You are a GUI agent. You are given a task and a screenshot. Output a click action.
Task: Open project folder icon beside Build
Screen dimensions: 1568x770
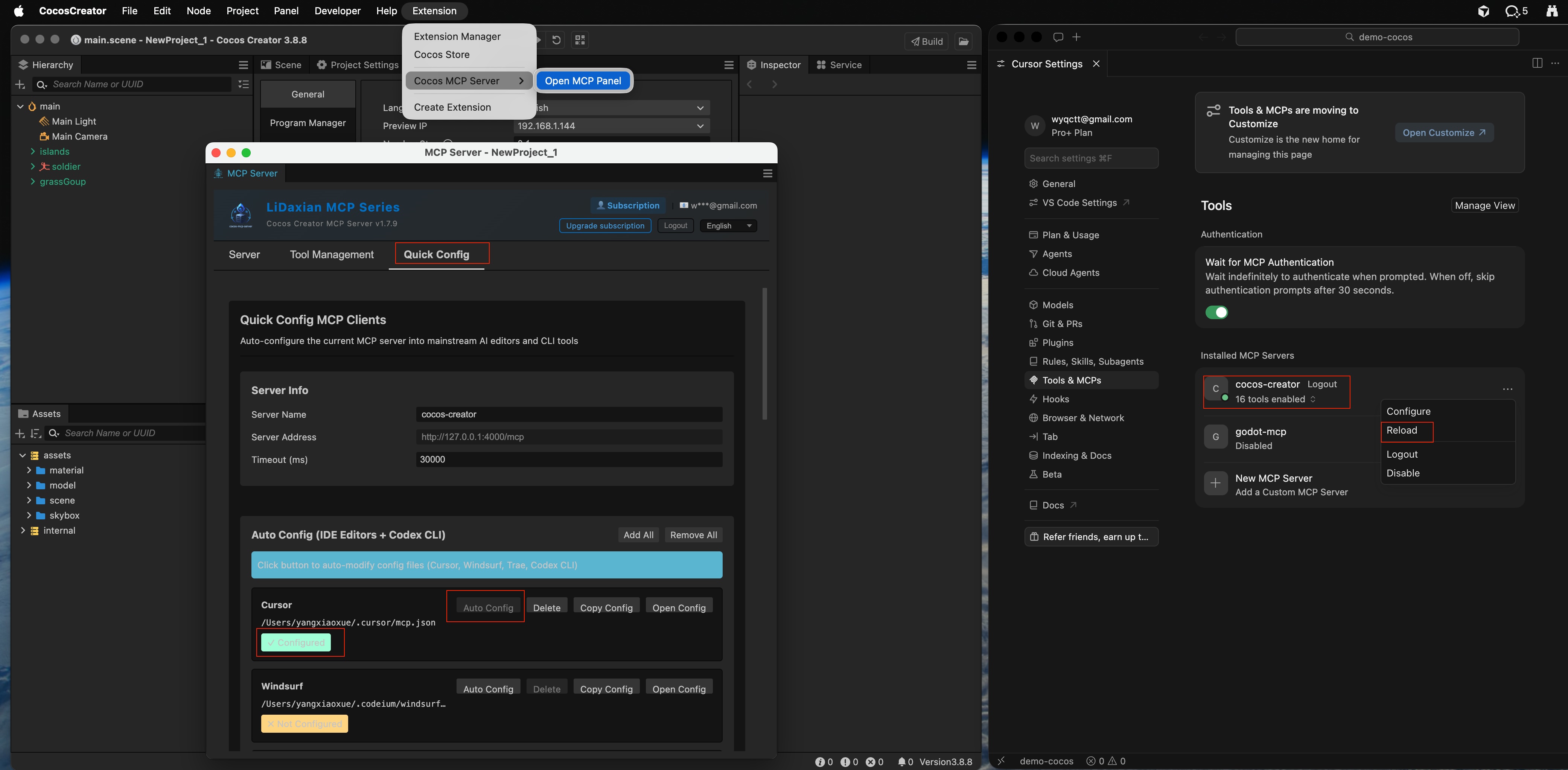coord(964,41)
